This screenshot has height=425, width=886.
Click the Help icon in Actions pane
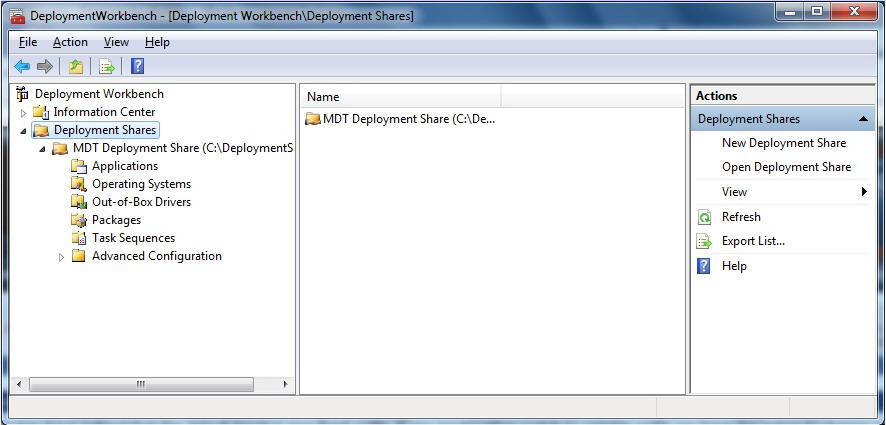tap(704, 266)
